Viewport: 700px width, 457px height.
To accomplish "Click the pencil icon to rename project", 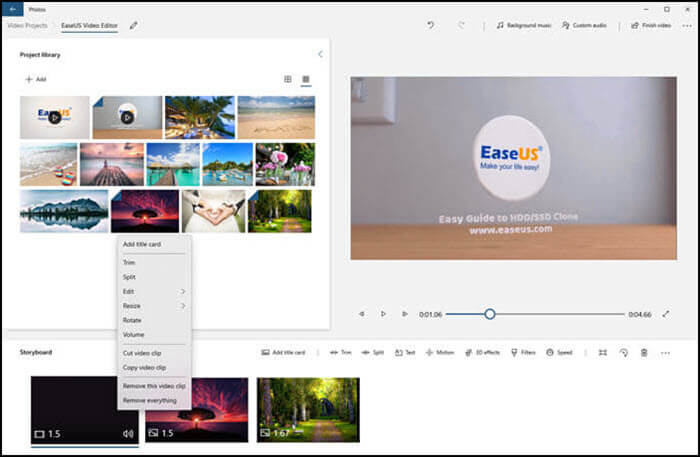I will click(x=134, y=25).
